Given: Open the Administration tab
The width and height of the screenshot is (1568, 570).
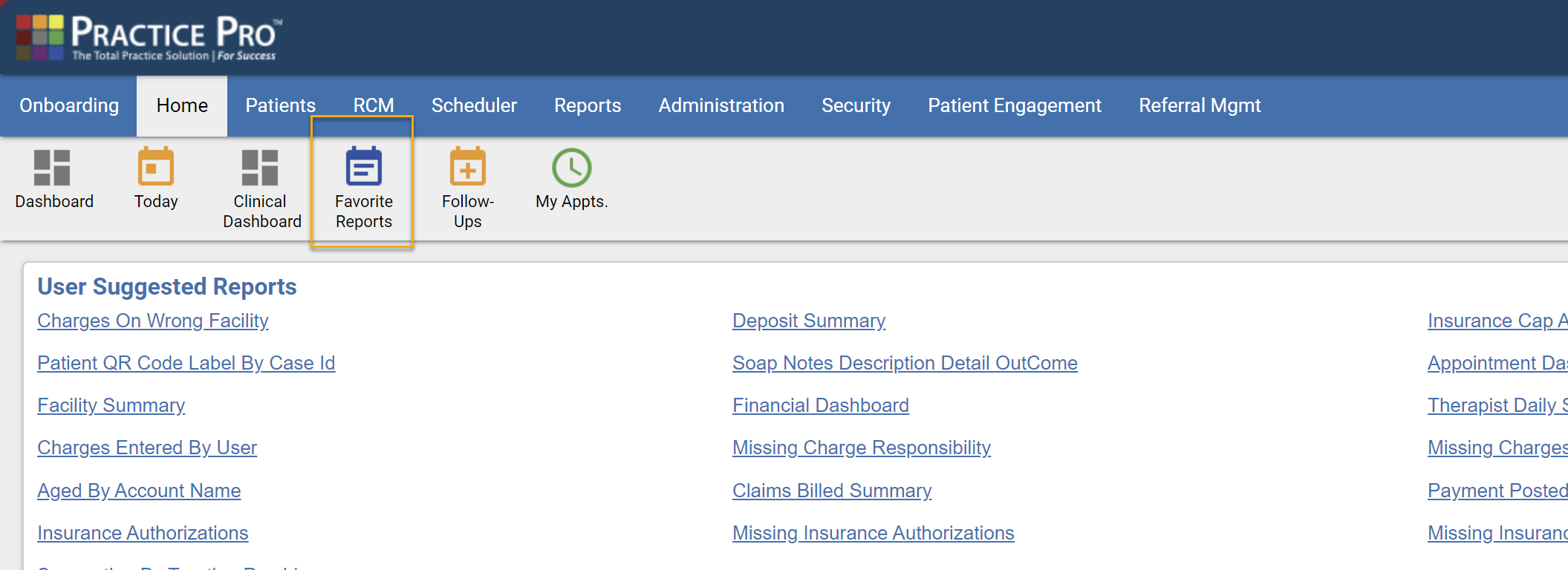Looking at the screenshot, I should tap(721, 105).
